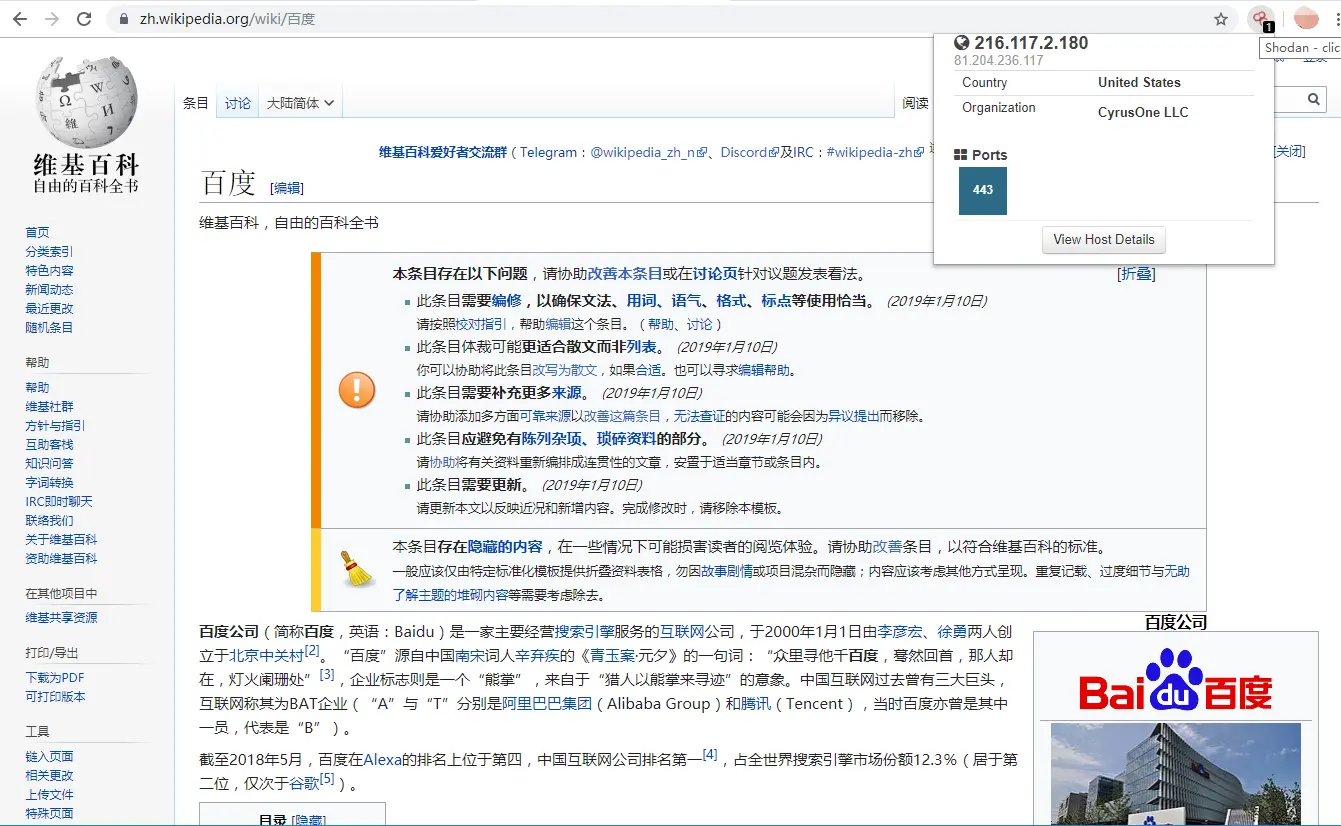Select the IP address 216.117.2.180
The width and height of the screenshot is (1341, 826).
pyautogui.click(x=1031, y=43)
